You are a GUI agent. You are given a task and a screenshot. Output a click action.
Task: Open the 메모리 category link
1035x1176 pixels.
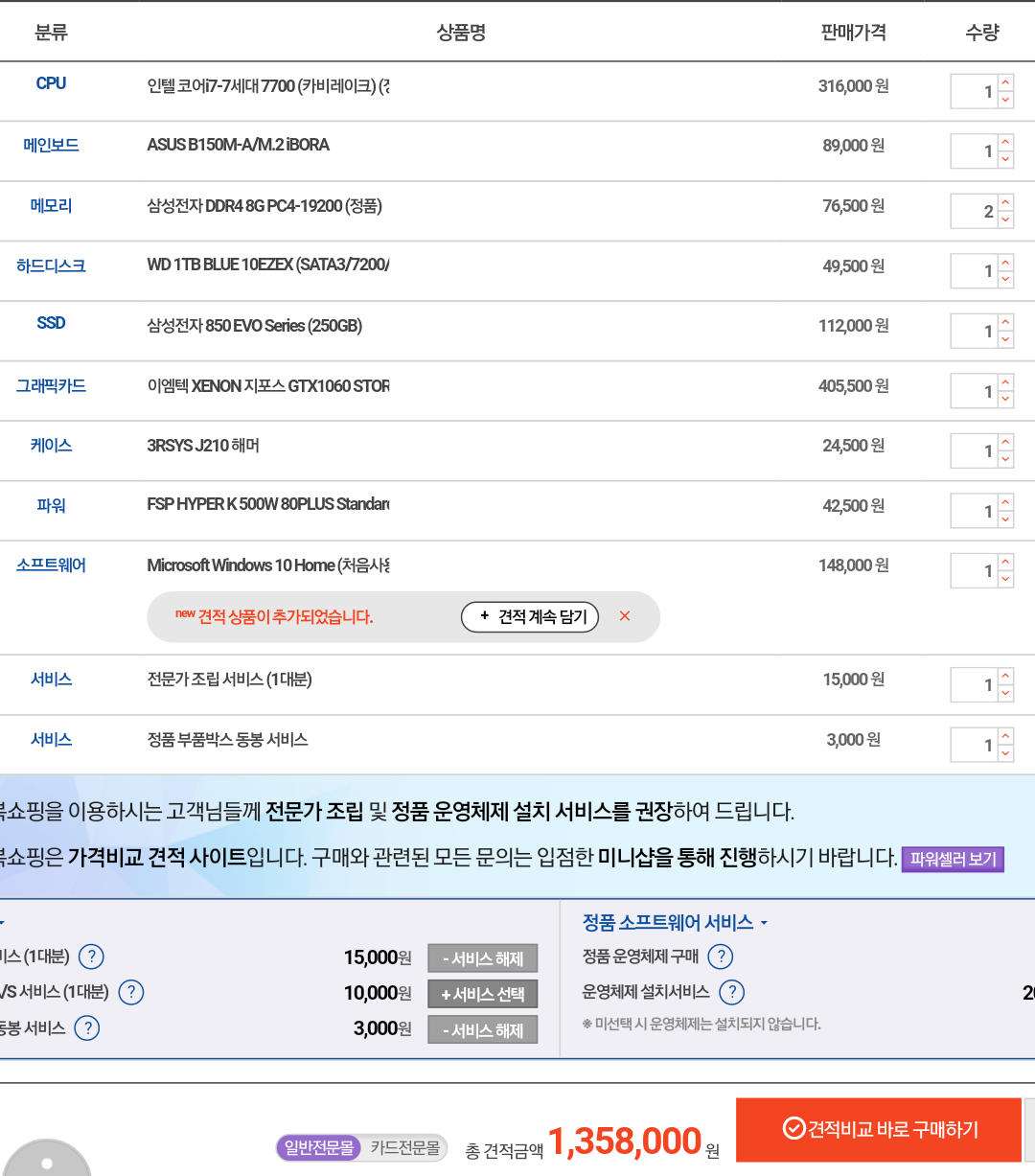51,205
